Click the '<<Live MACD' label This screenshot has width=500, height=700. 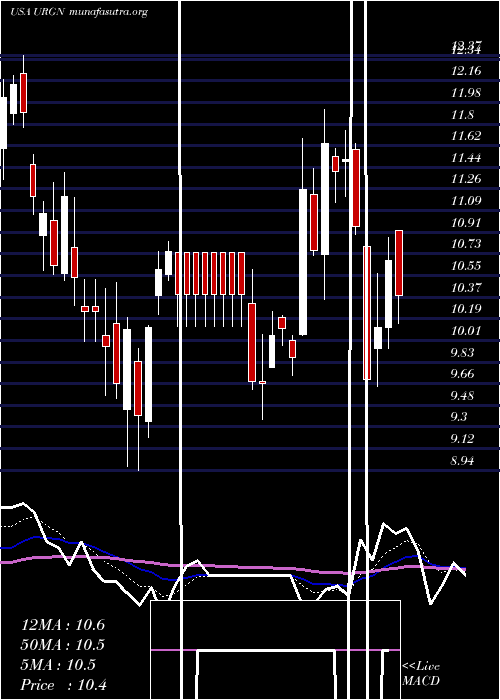(x=421, y=673)
